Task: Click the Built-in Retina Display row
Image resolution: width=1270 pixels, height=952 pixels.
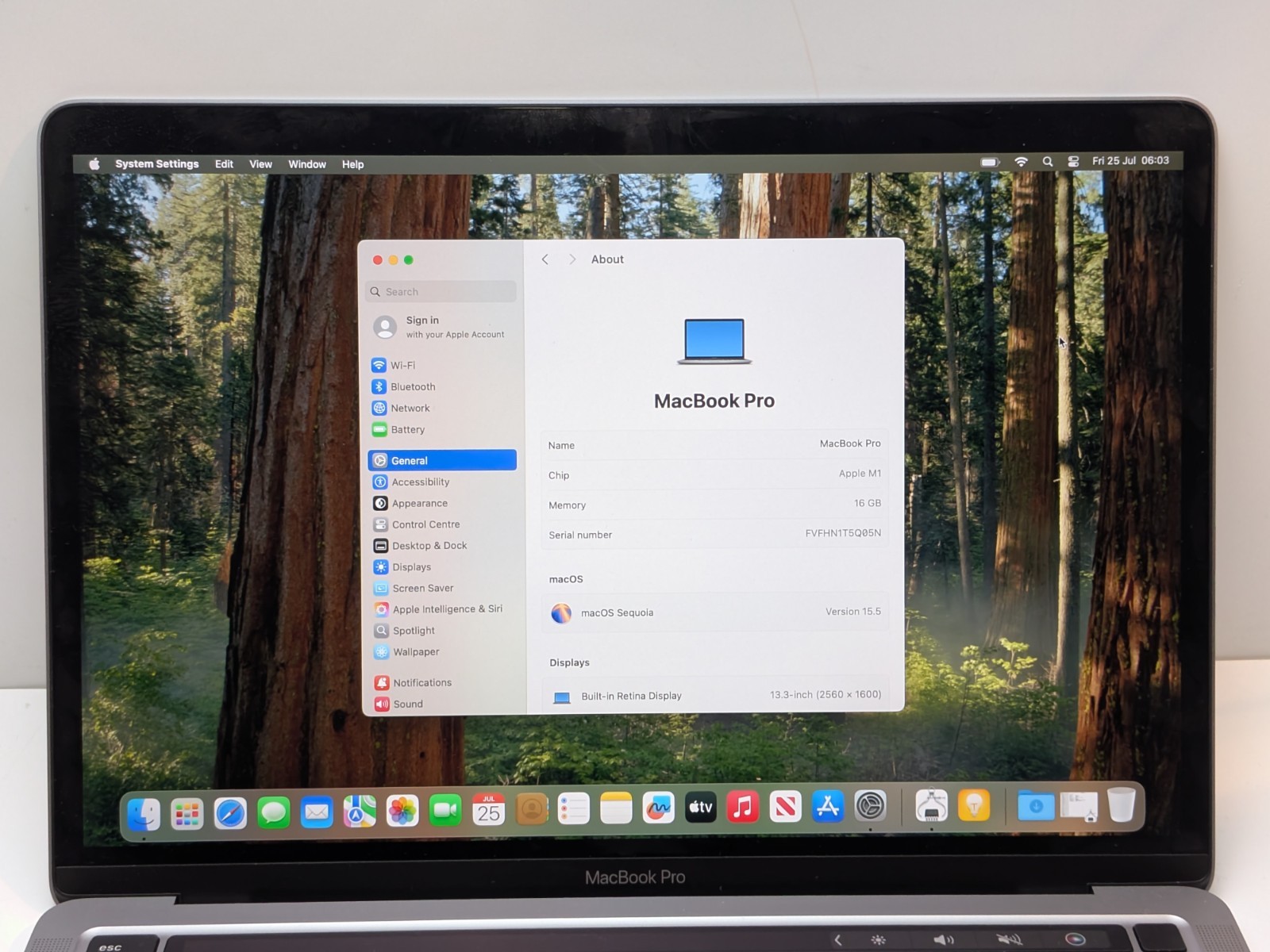Action: (x=714, y=696)
